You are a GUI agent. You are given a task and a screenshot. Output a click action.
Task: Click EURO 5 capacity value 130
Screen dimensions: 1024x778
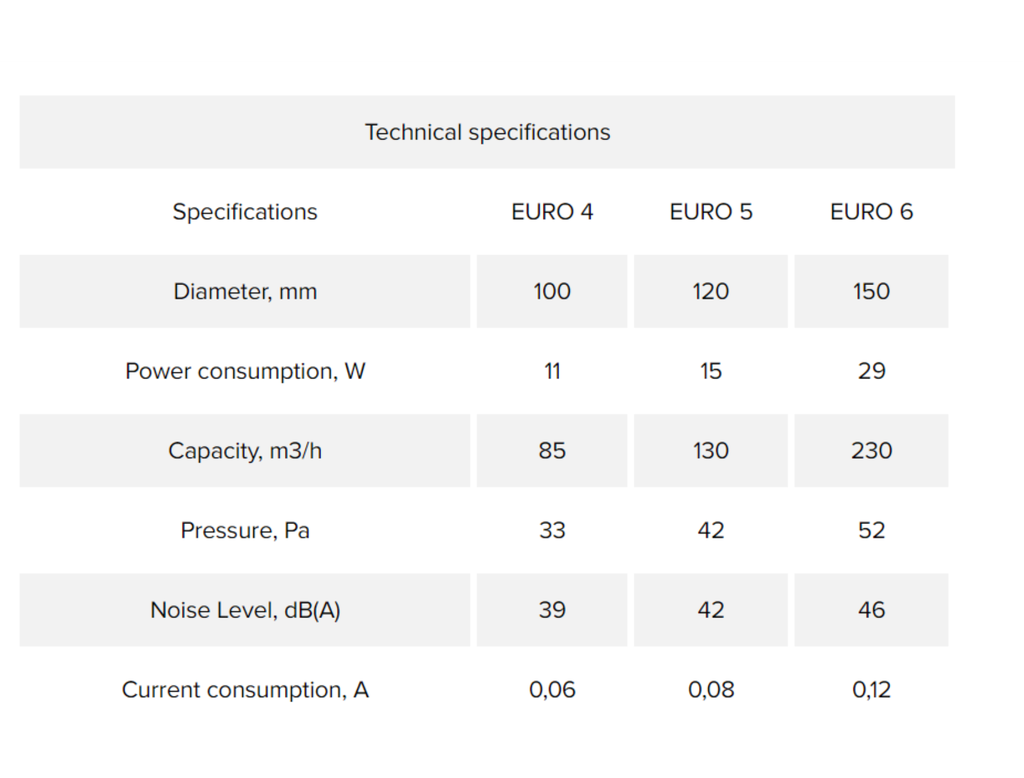click(x=711, y=451)
